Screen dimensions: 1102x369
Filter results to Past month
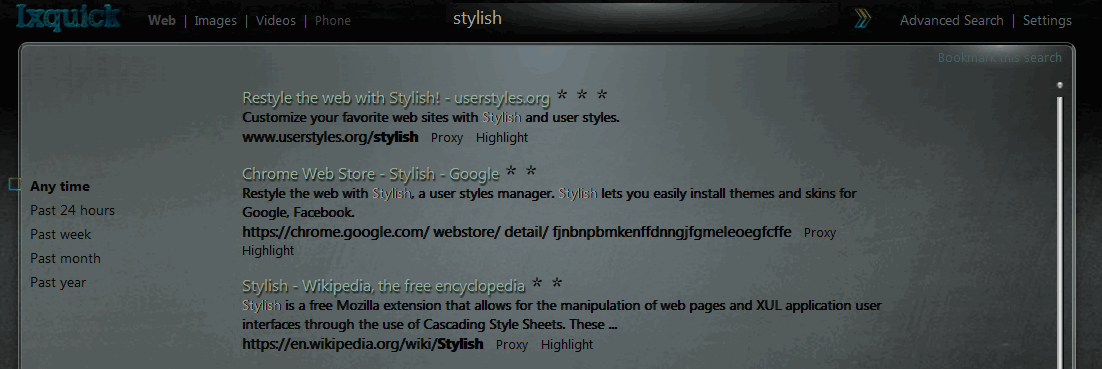(65, 258)
